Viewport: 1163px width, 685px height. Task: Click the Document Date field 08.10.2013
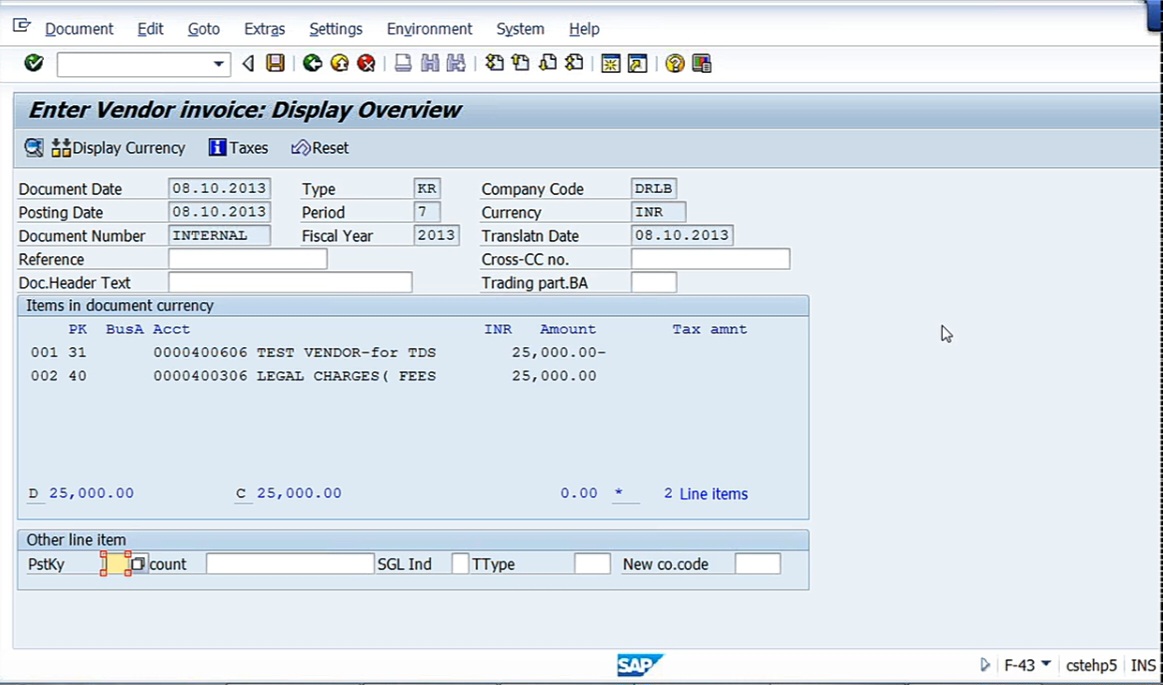219,188
